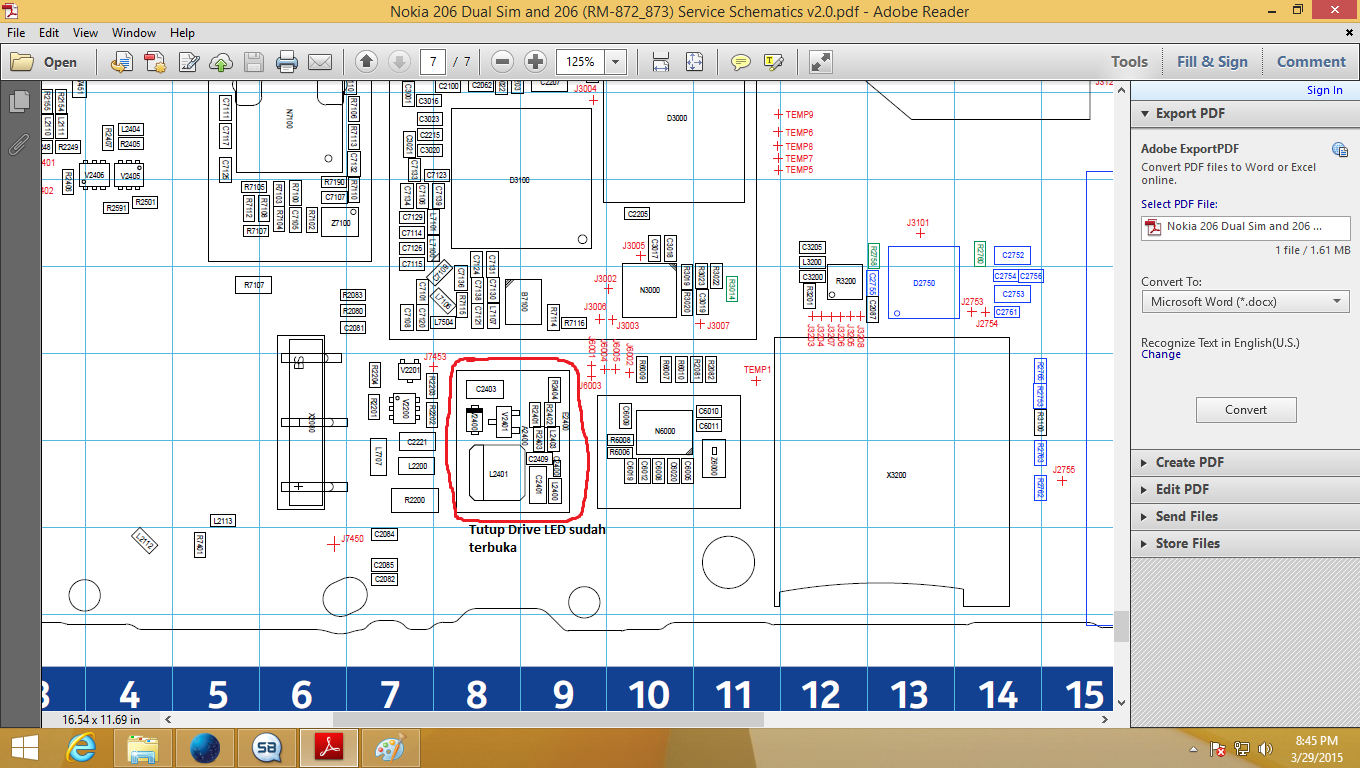Screen dimensions: 1360x768
Task: Click the vertical scrollbar down arrow
Action: [1121, 703]
